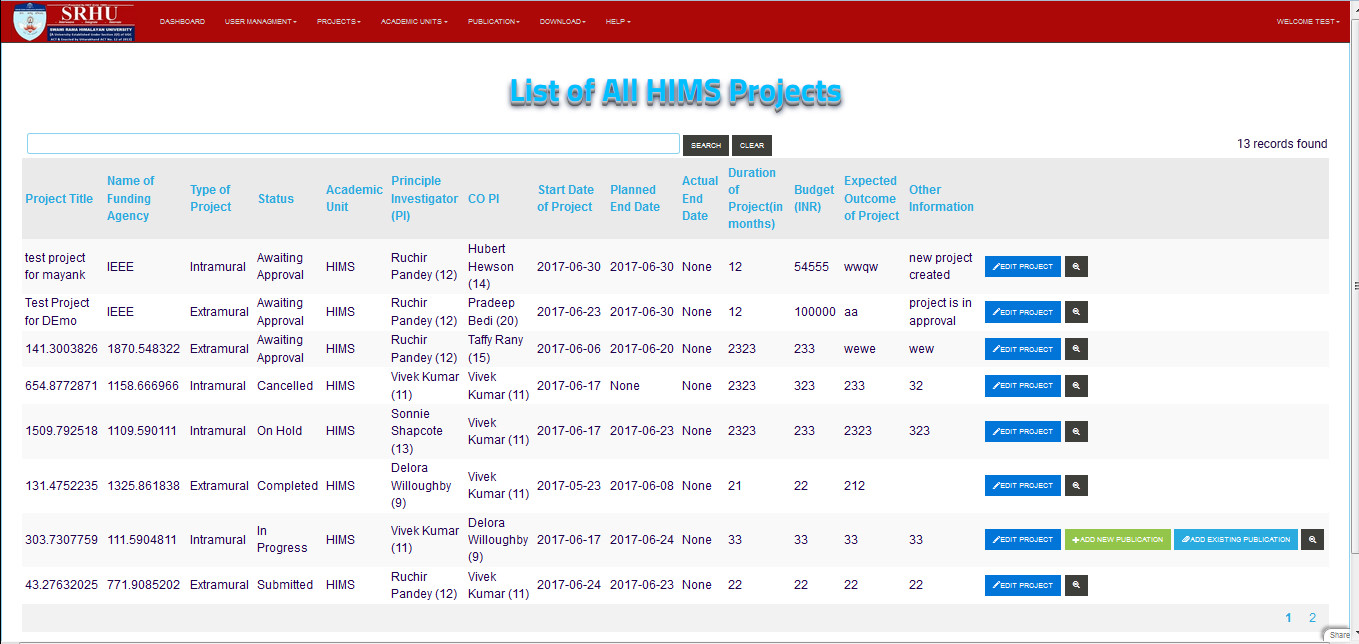Edit project 1509.792518

pos(1023,431)
